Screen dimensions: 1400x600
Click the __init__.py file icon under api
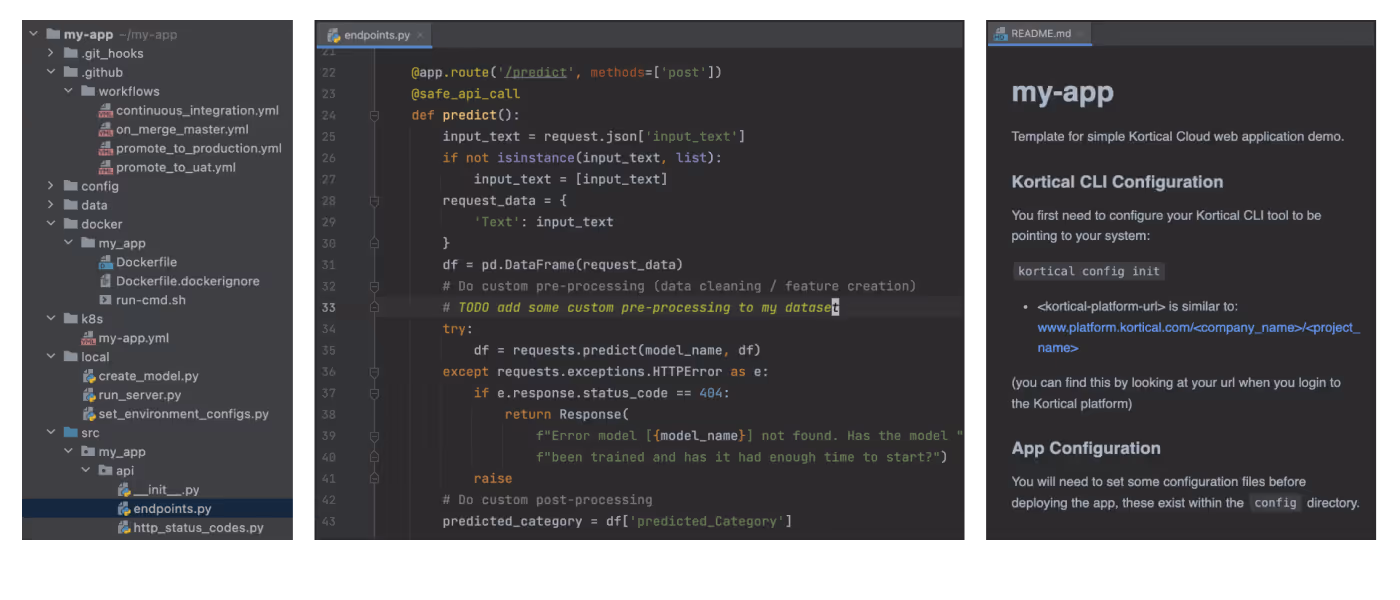click(x=122, y=489)
